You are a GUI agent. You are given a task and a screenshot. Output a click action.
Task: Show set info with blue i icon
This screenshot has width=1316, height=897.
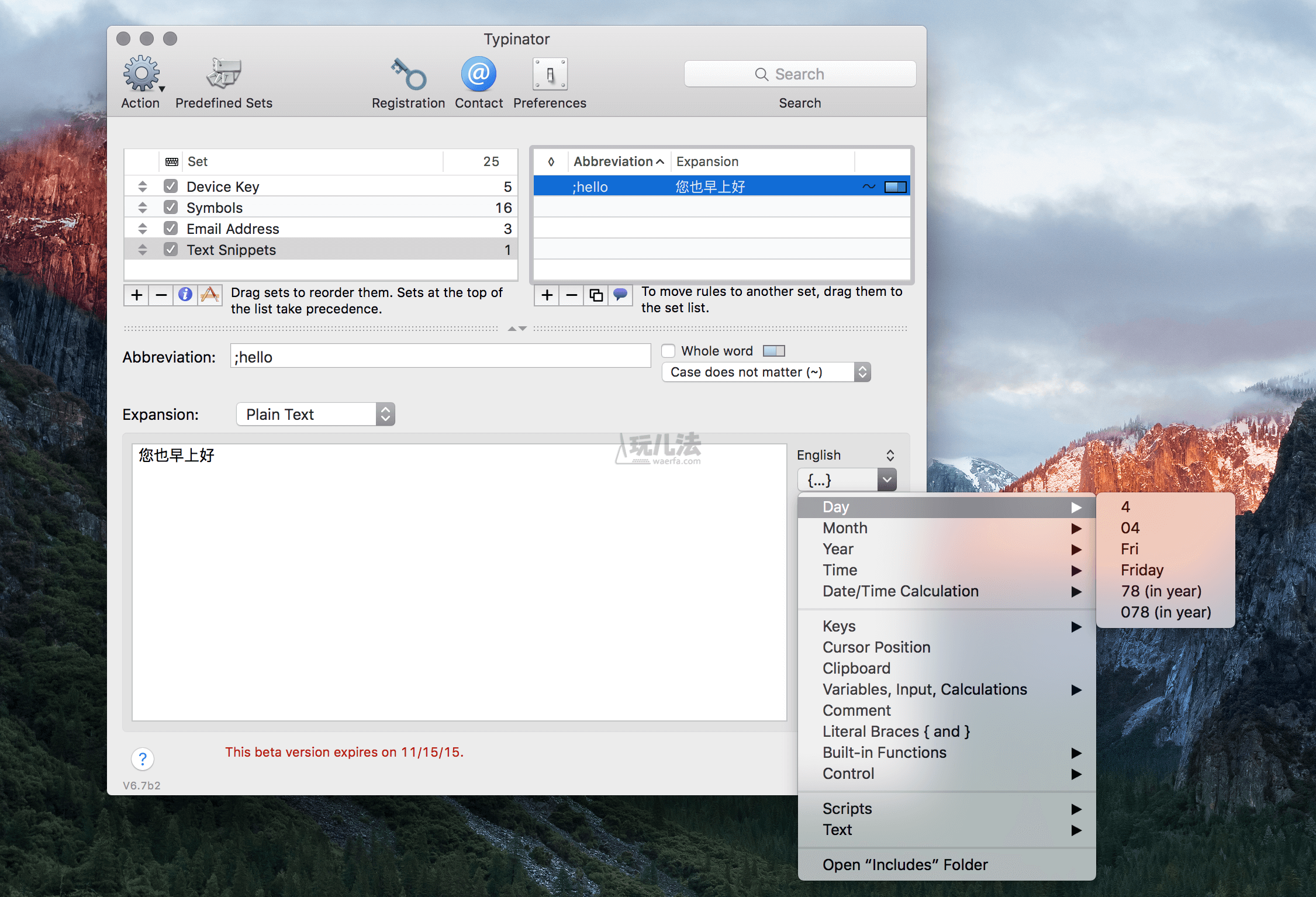point(185,295)
